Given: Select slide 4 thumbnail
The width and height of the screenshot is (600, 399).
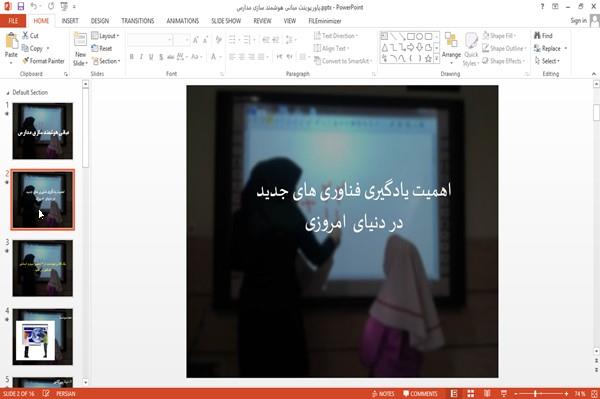Looking at the screenshot, I should (42, 337).
